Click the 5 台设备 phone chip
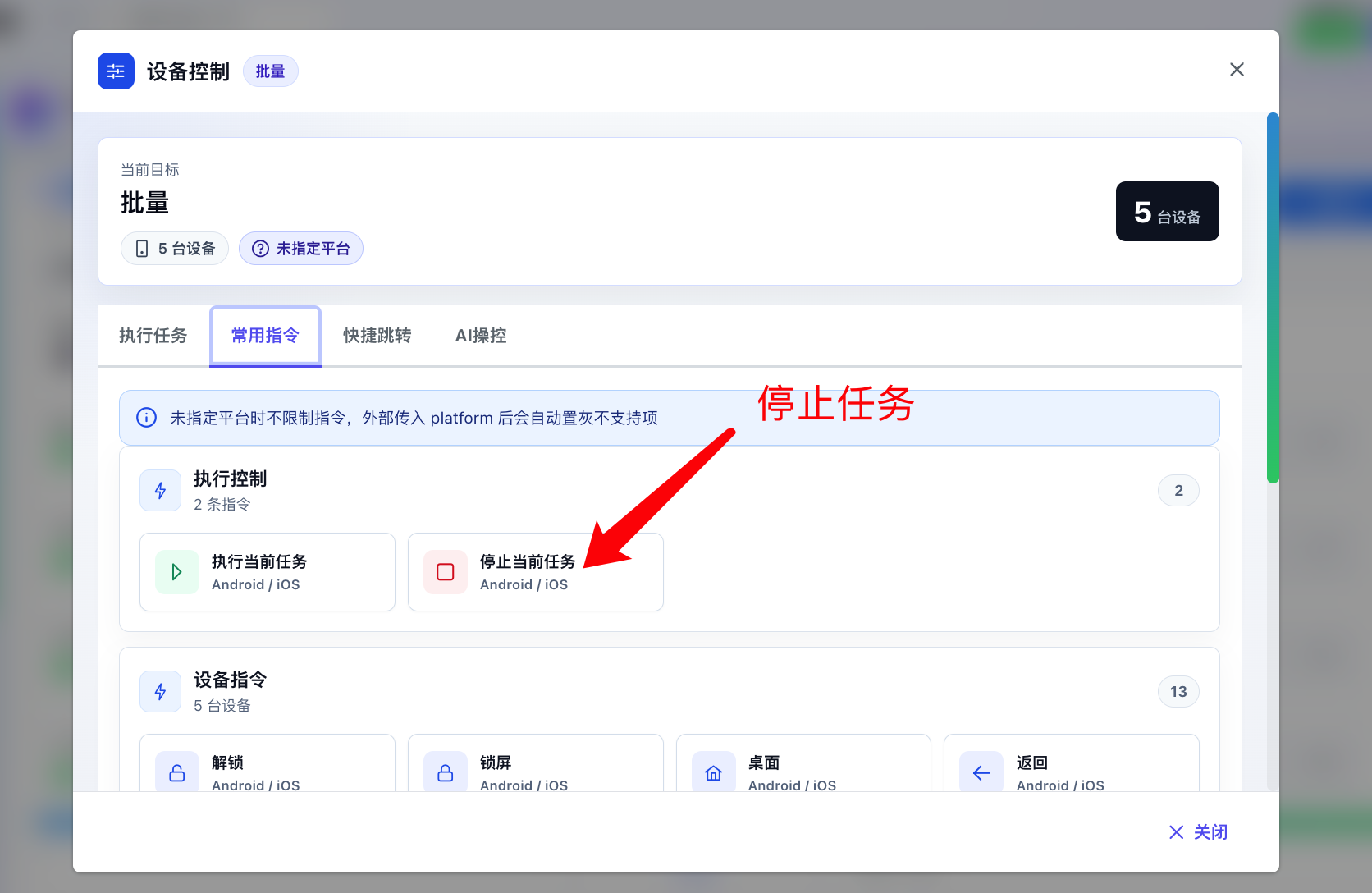The image size is (1372, 893). tap(175, 249)
